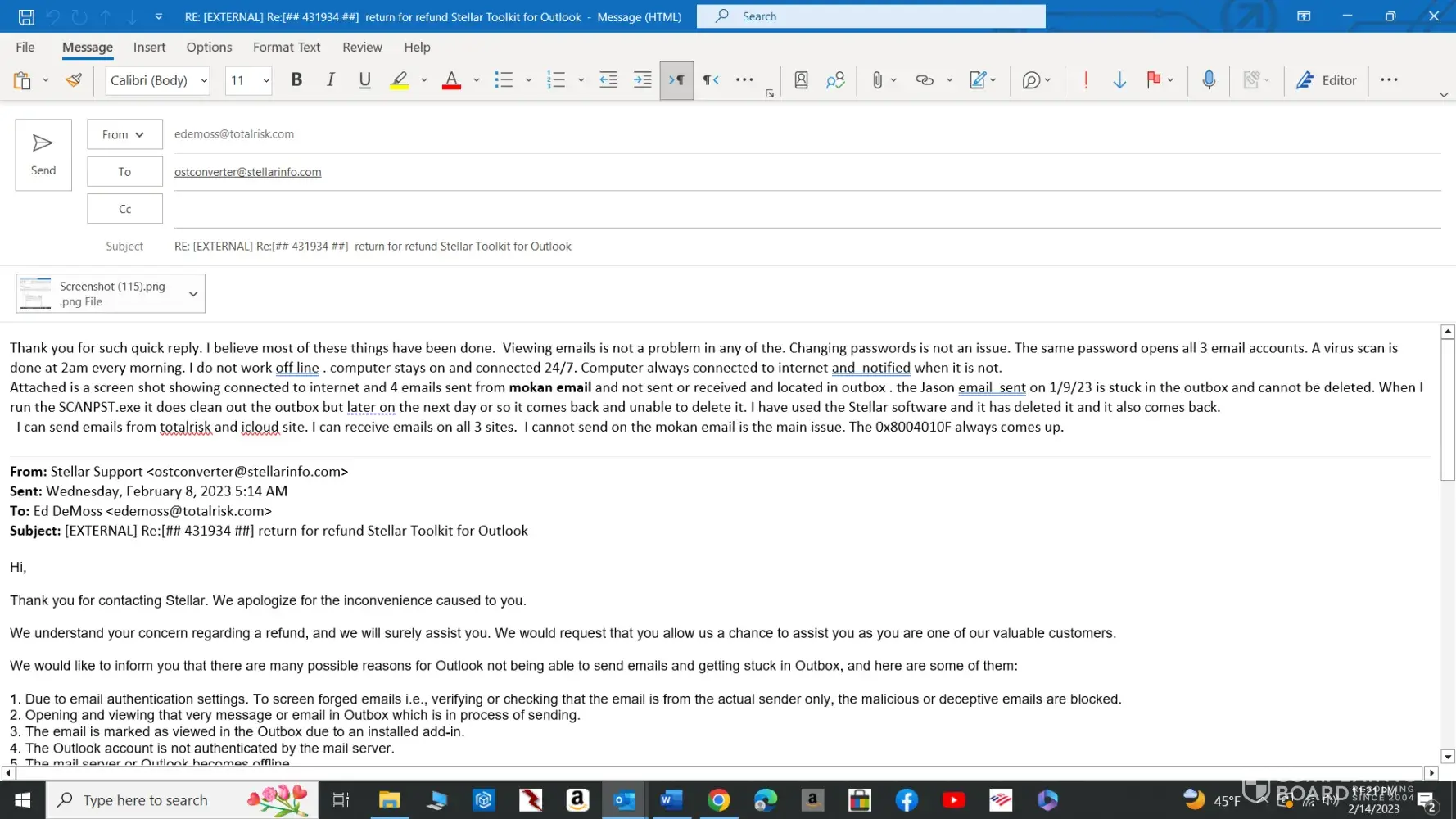Attach a file using the paperclip icon

pos(877,80)
